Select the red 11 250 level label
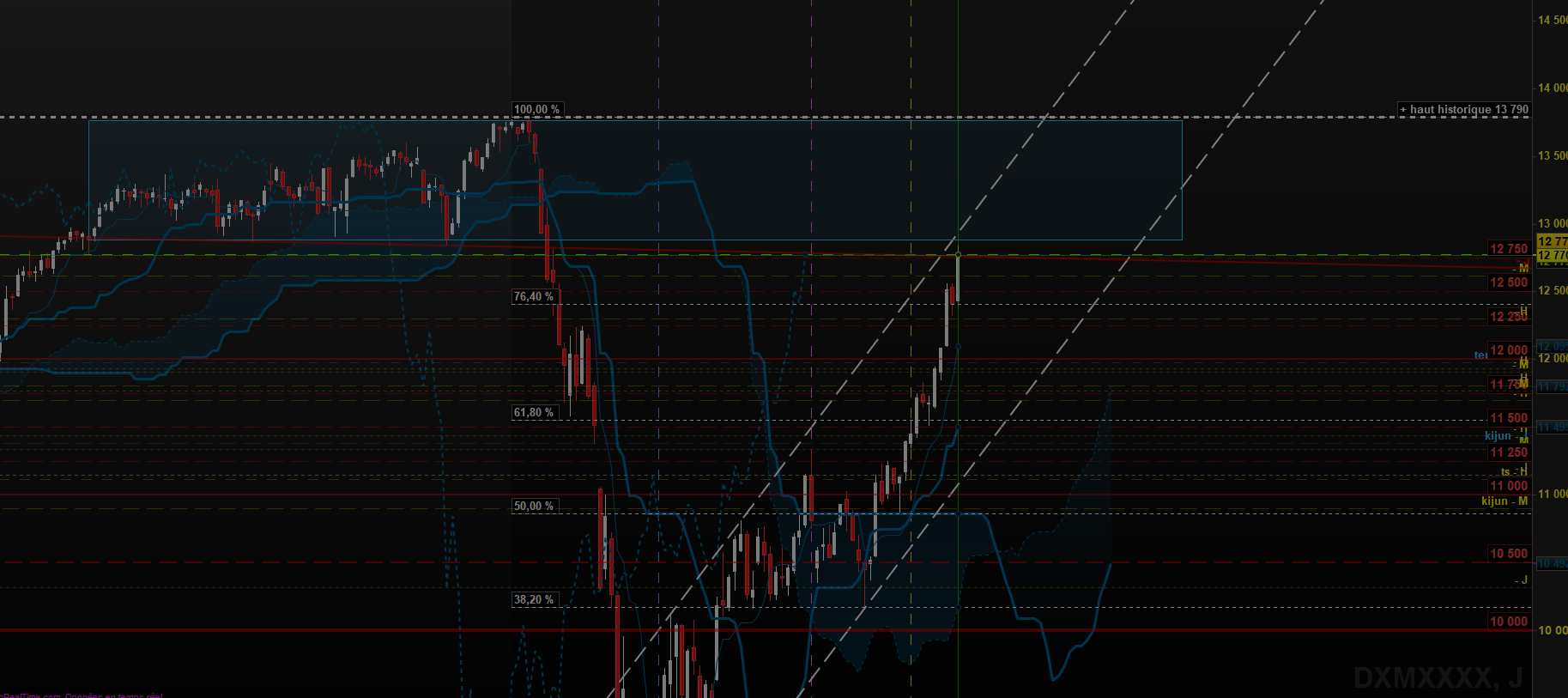Image resolution: width=1568 pixels, height=698 pixels. pos(1509,452)
